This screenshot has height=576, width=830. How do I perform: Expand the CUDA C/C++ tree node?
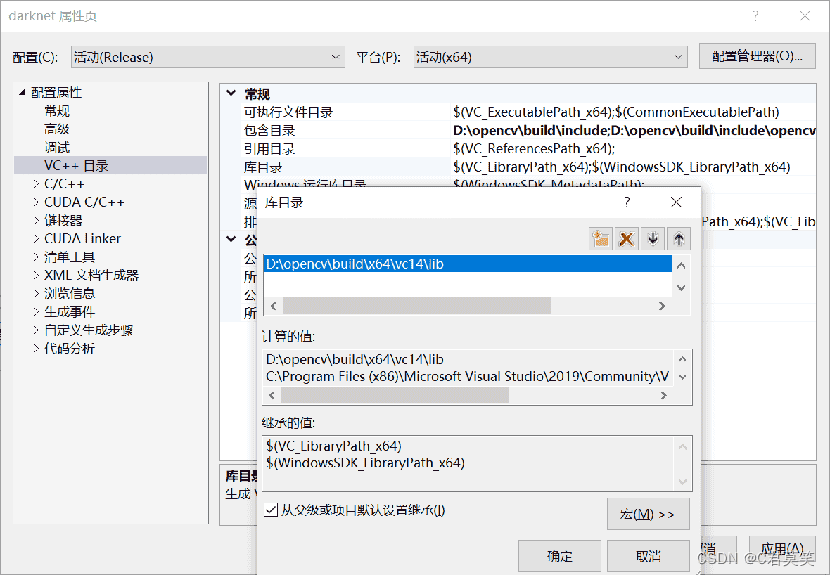pos(35,202)
